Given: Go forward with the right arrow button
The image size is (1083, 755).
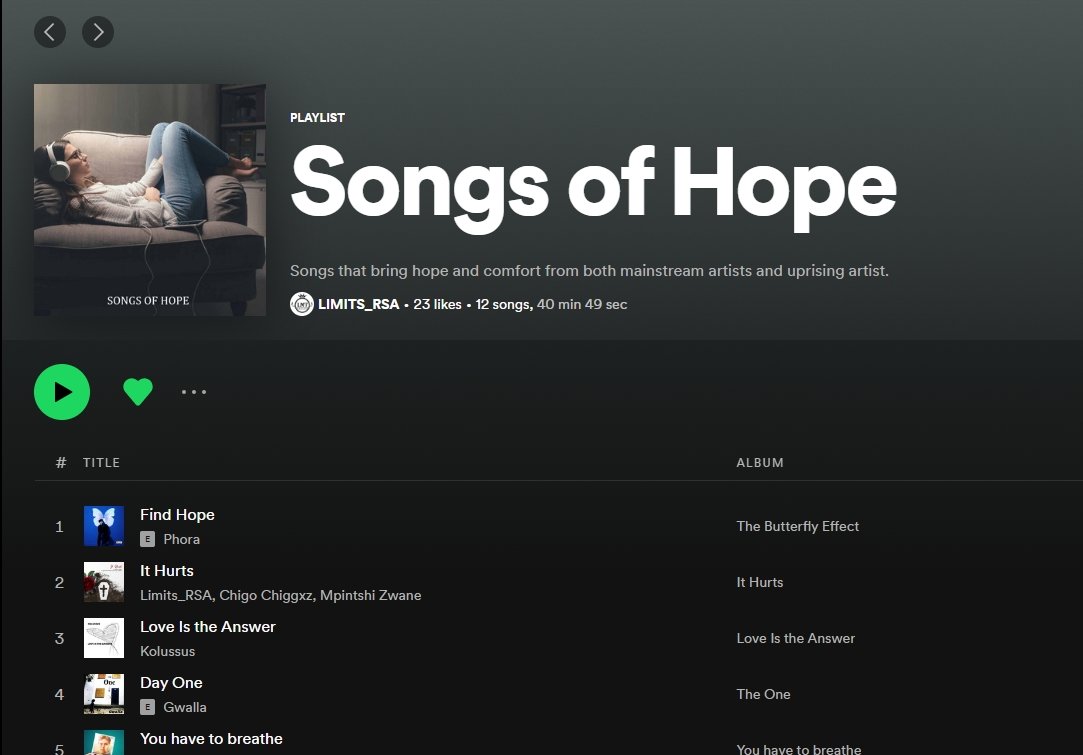Looking at the screenshot, I should pos(98,32).
